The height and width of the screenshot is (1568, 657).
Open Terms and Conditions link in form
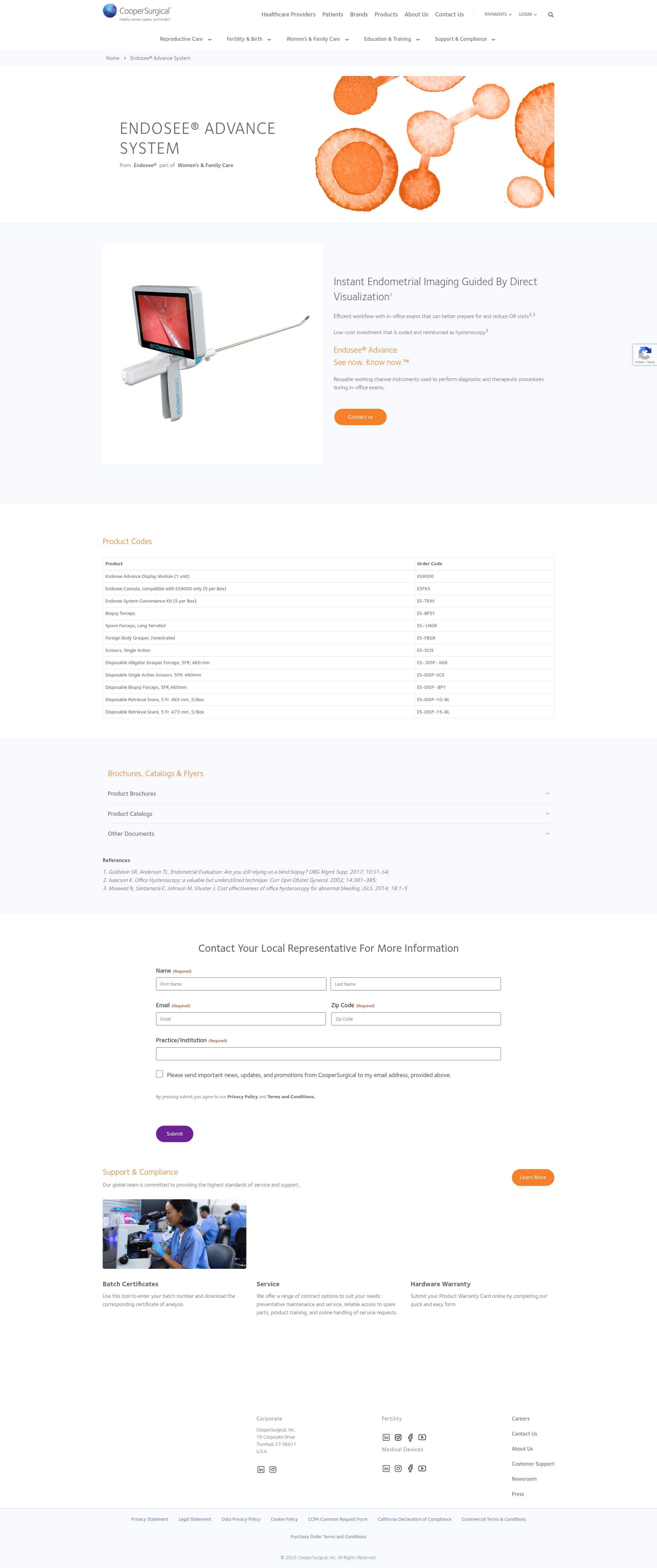(291, 1097)
